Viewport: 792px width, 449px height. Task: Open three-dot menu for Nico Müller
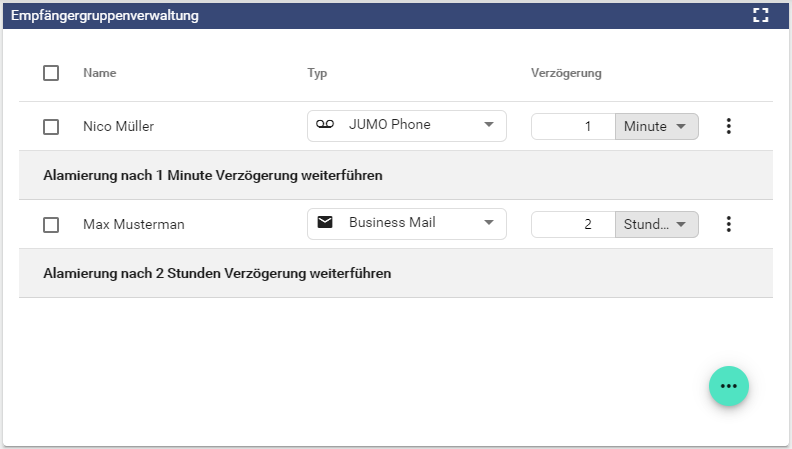tap(729, 126)
